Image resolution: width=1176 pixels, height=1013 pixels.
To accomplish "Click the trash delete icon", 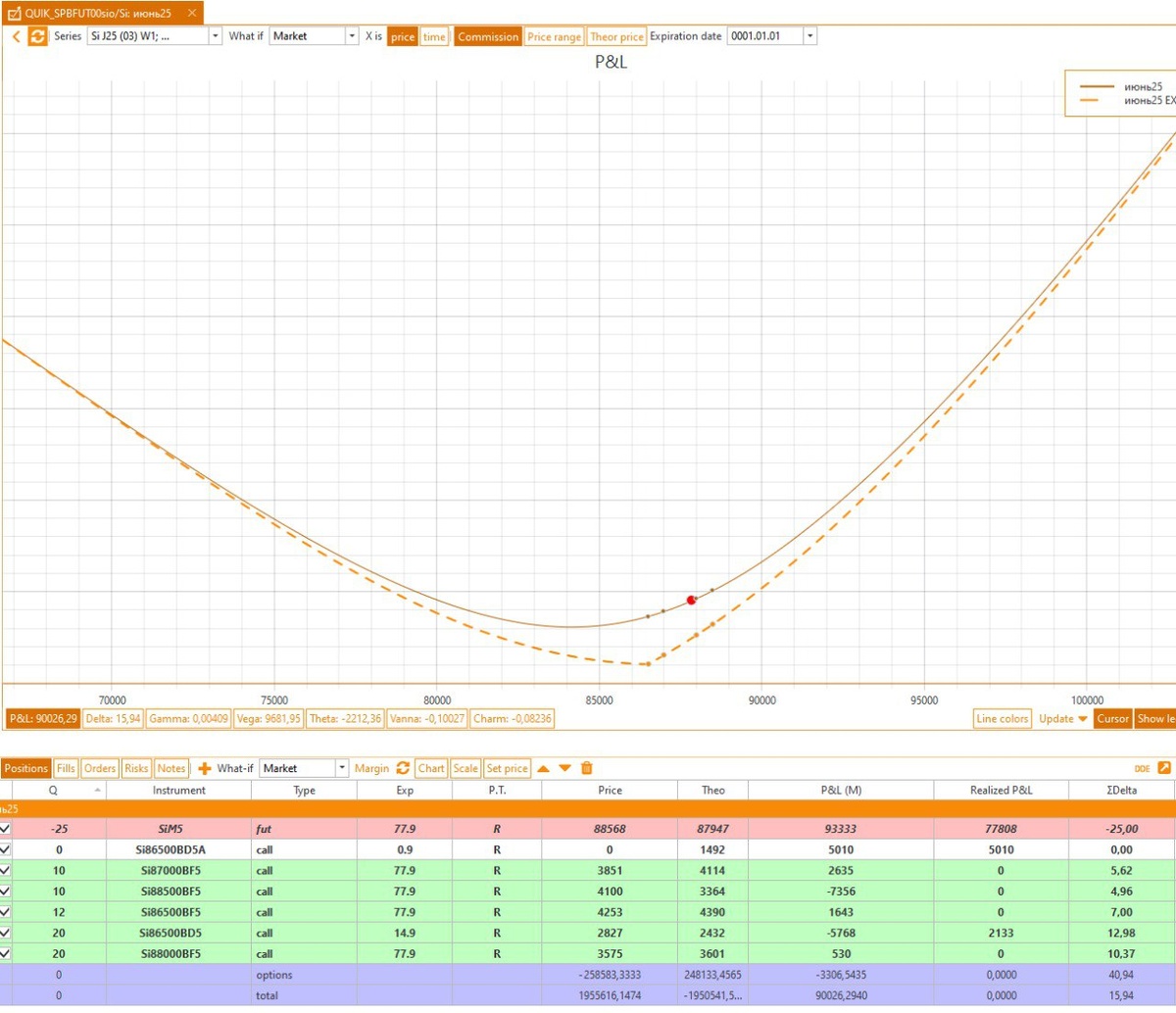I will tap(587, 768).
